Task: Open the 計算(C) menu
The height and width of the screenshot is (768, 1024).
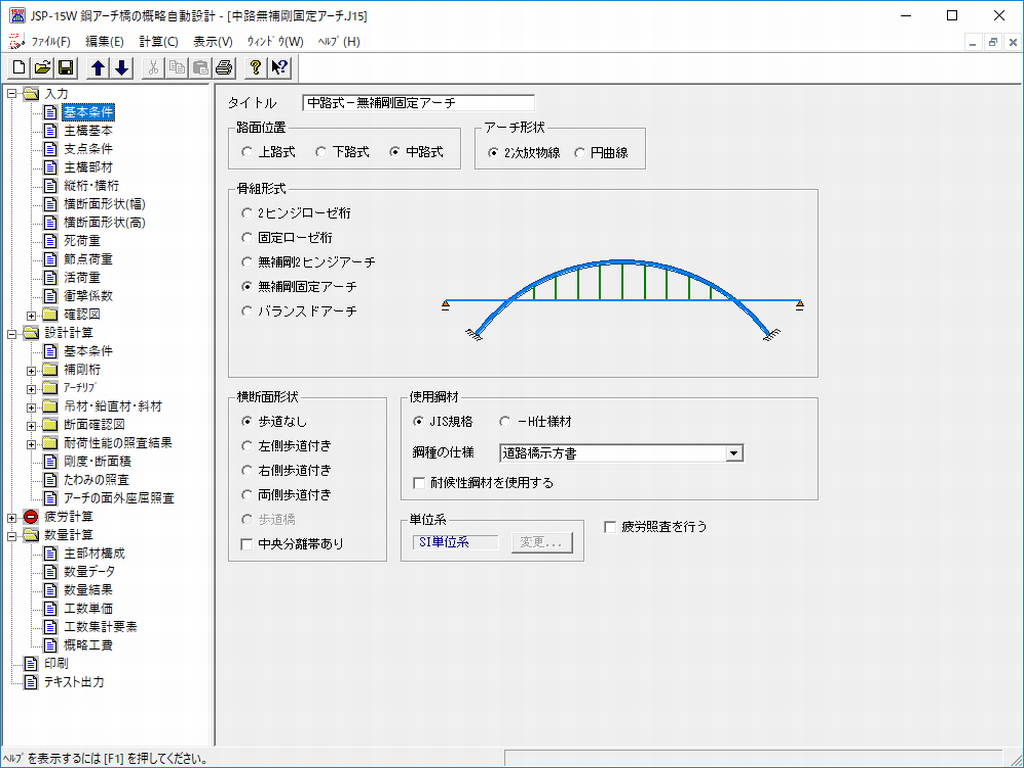Action: (158, 41)
